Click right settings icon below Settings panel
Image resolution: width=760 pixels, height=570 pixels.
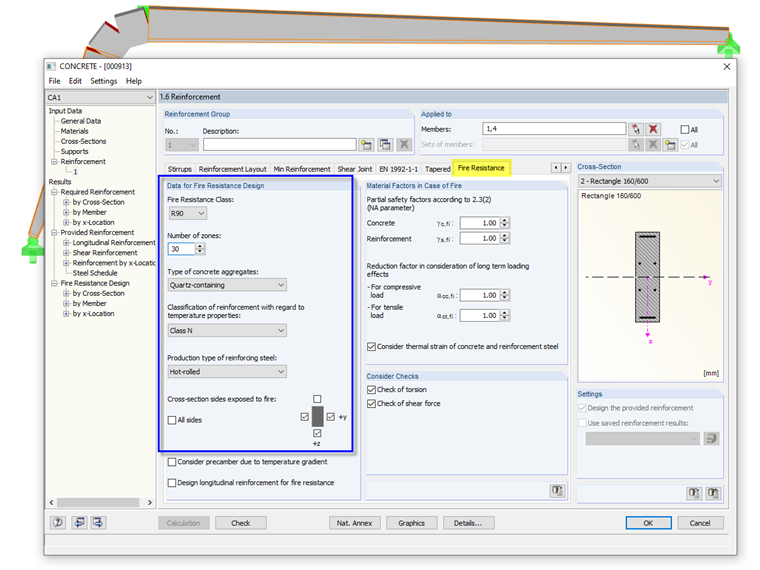(x=713, y=493)
